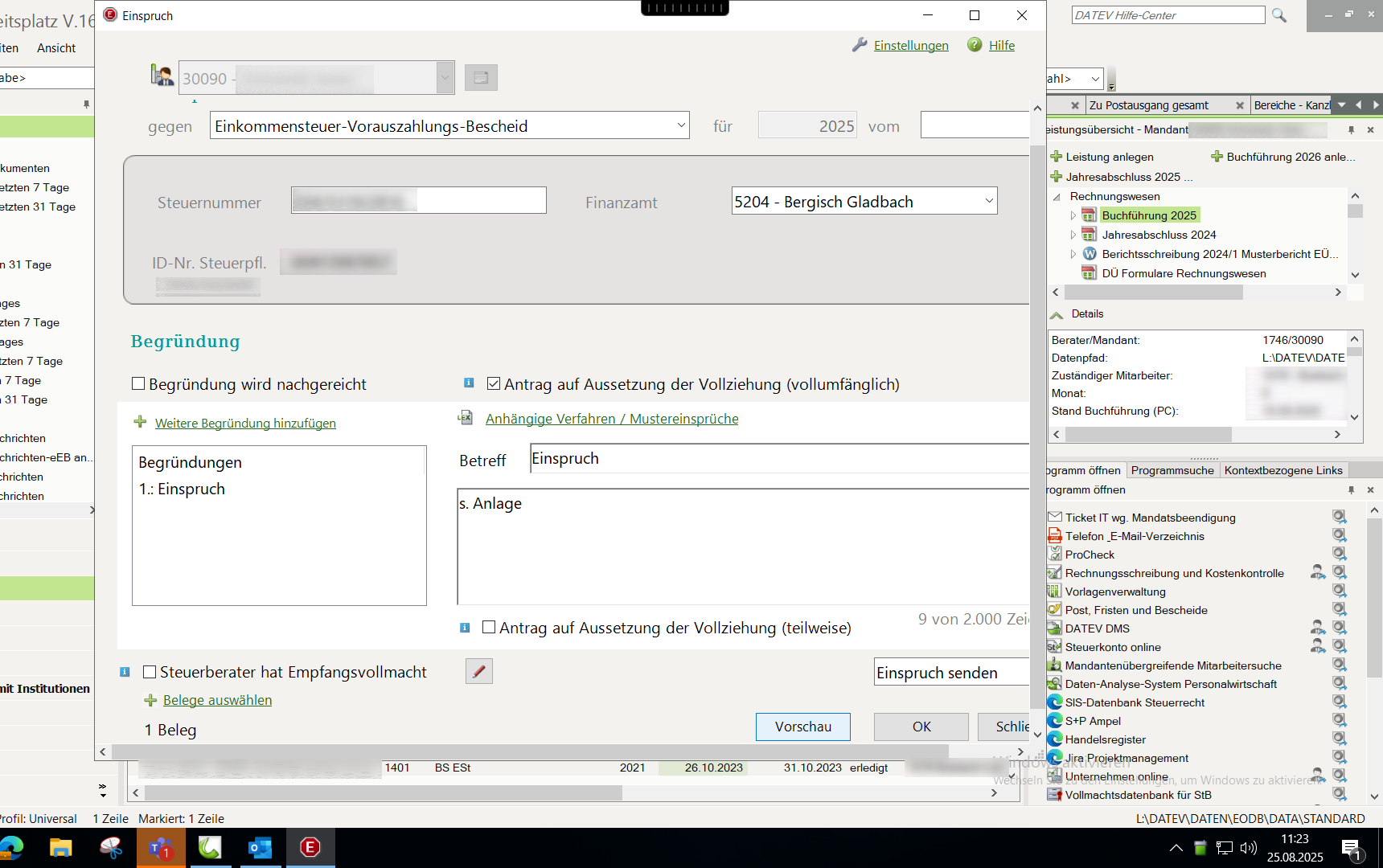Uncheck Aussetzung der Vollziehung (vollumfänglich)

pyautogui.click(x=494, y=384)
